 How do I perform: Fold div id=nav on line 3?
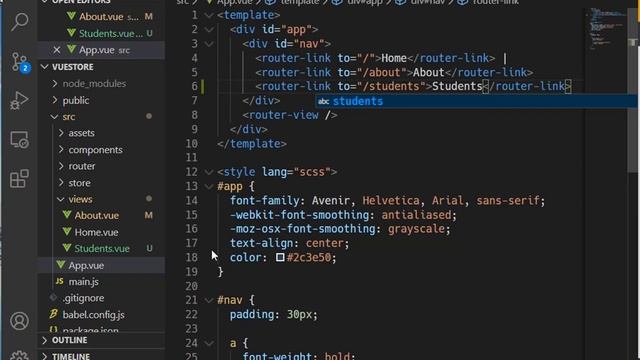point(209,44)
